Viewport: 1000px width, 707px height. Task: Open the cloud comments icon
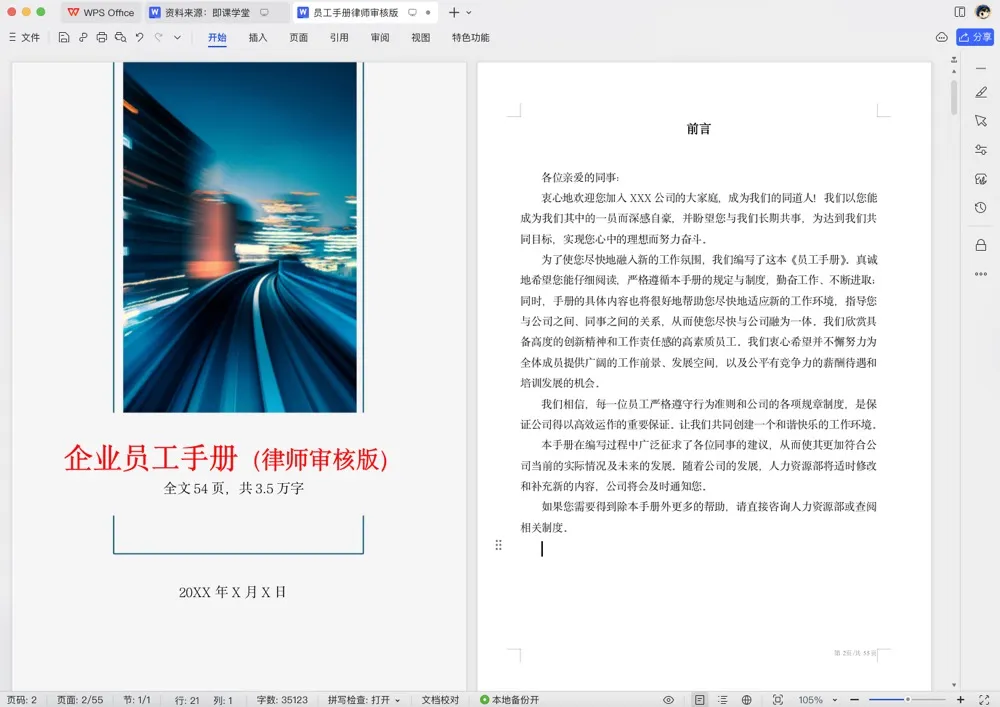941,38
